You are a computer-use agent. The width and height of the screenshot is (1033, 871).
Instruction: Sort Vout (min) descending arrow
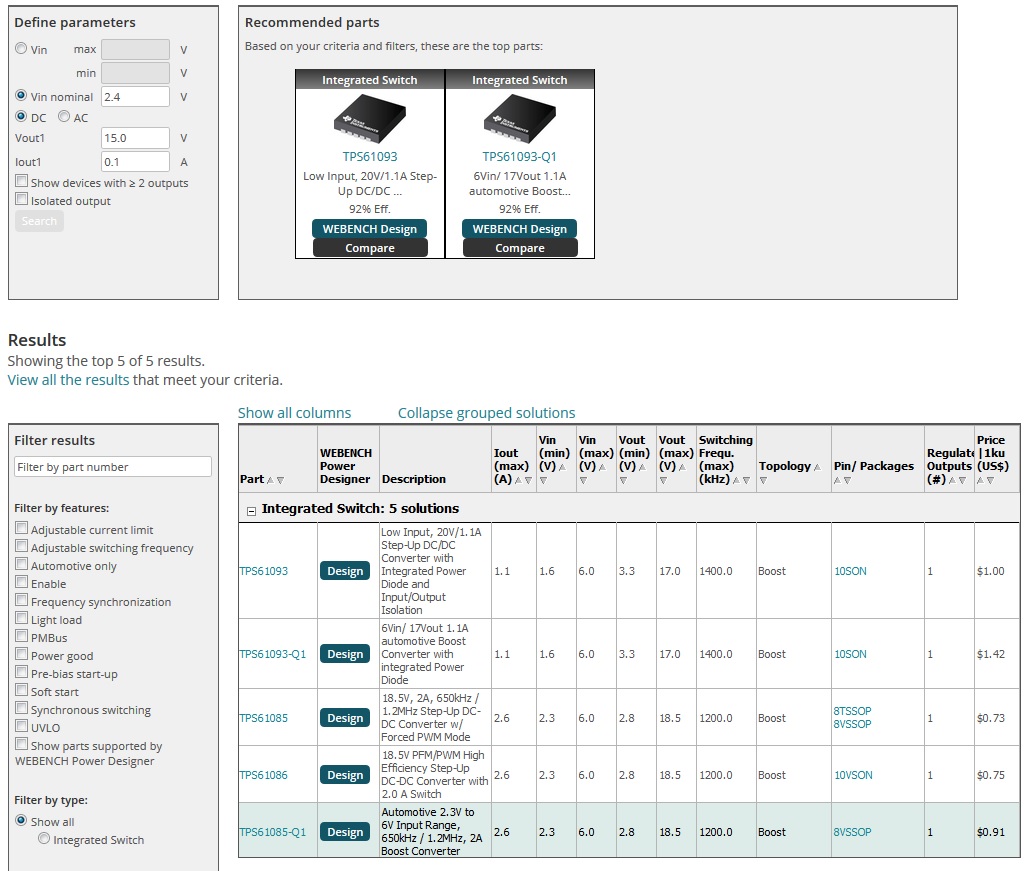pos(623,480)
